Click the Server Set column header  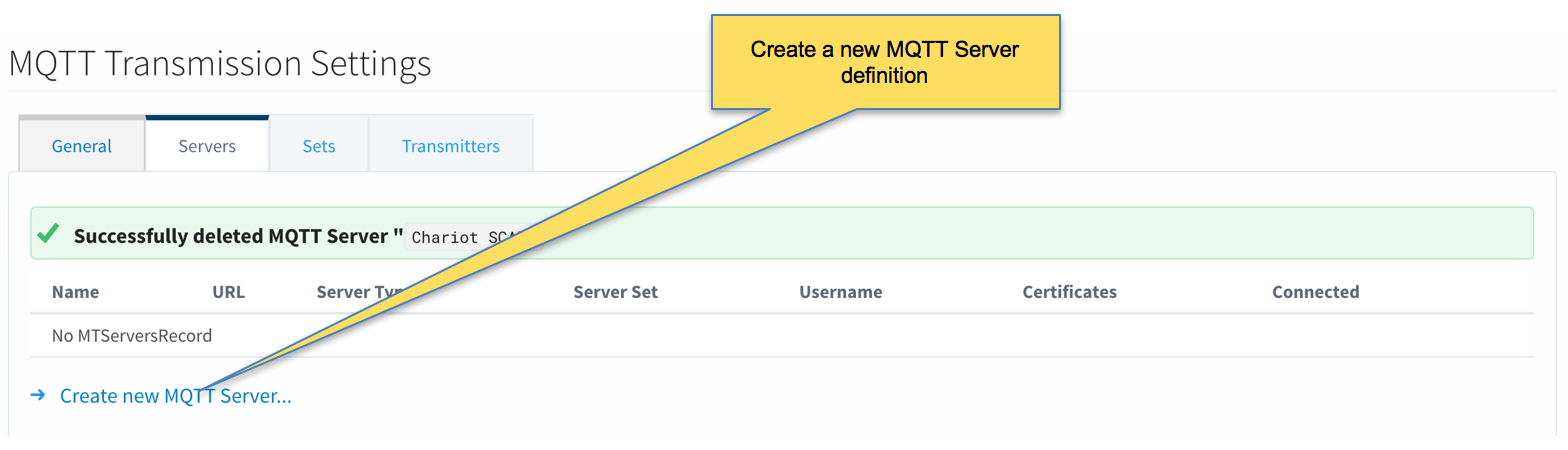[x=616, y=292]
